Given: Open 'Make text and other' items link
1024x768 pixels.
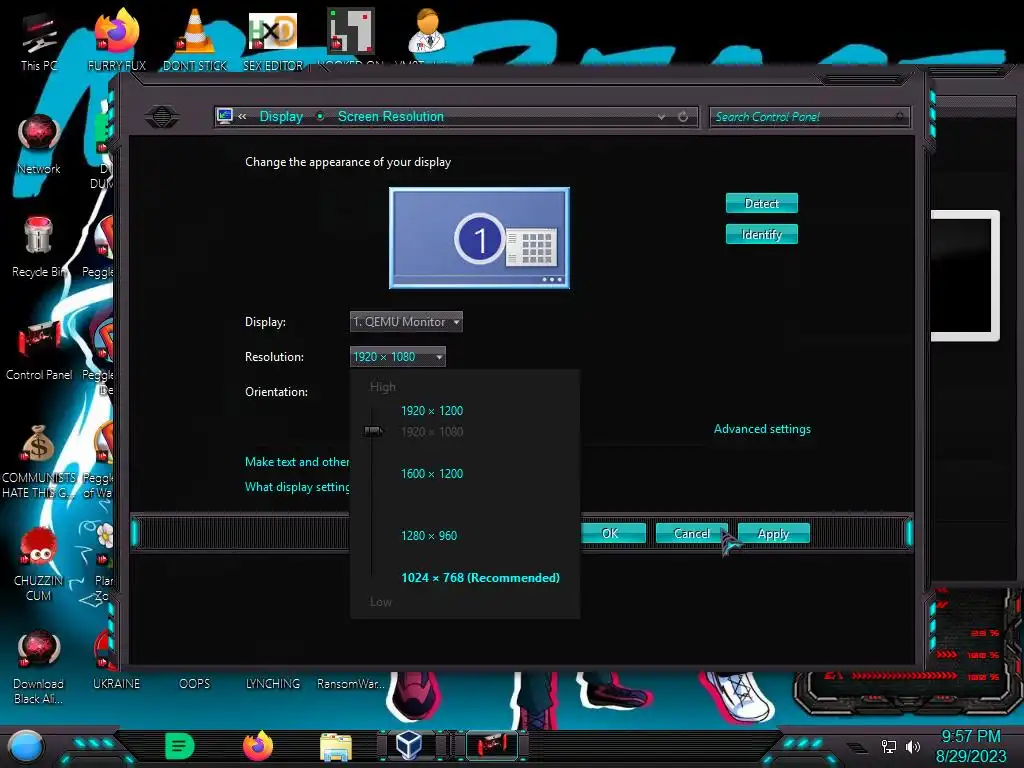Looking at the screenshot, I should click(297, 462).
